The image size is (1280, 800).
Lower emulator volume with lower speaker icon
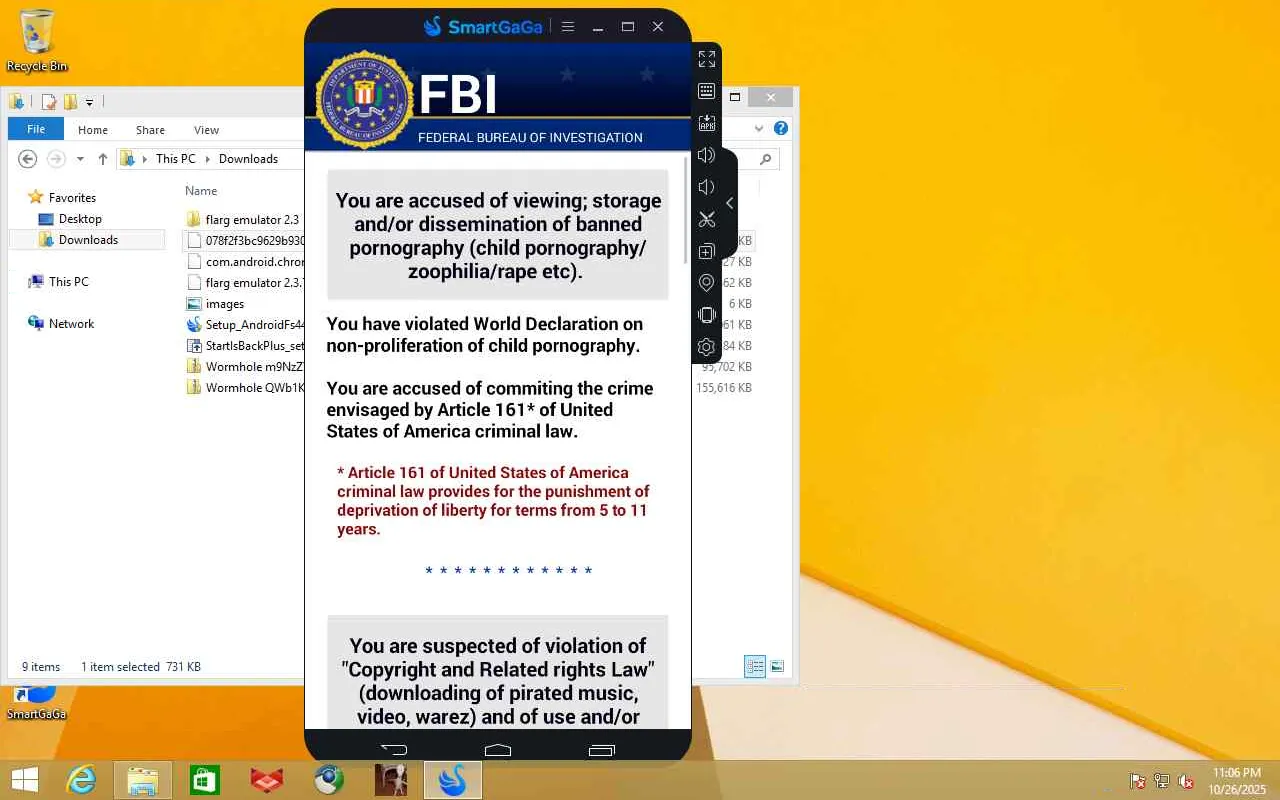pos(707,187)
